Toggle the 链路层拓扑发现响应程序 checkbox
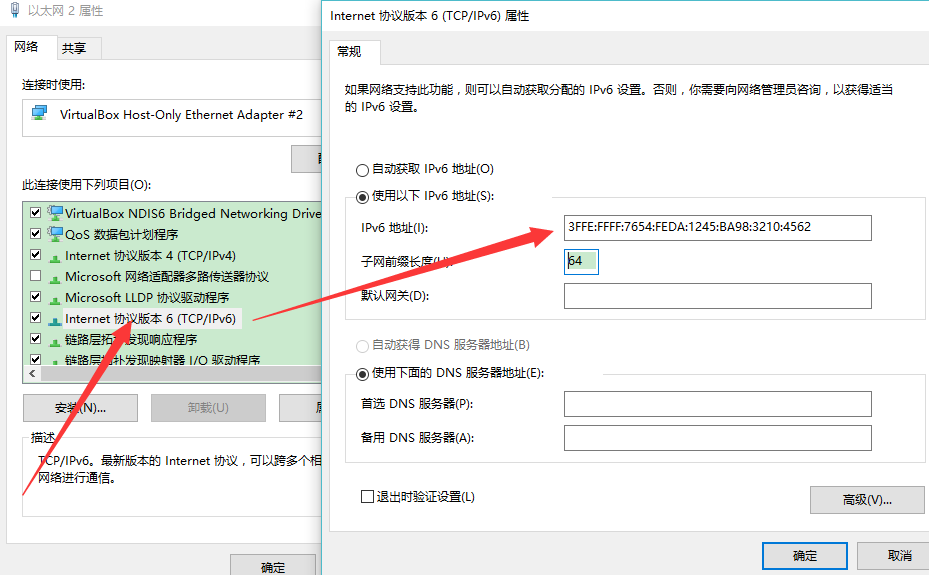This screenshot has height=575, width=929. coord(36,339)
